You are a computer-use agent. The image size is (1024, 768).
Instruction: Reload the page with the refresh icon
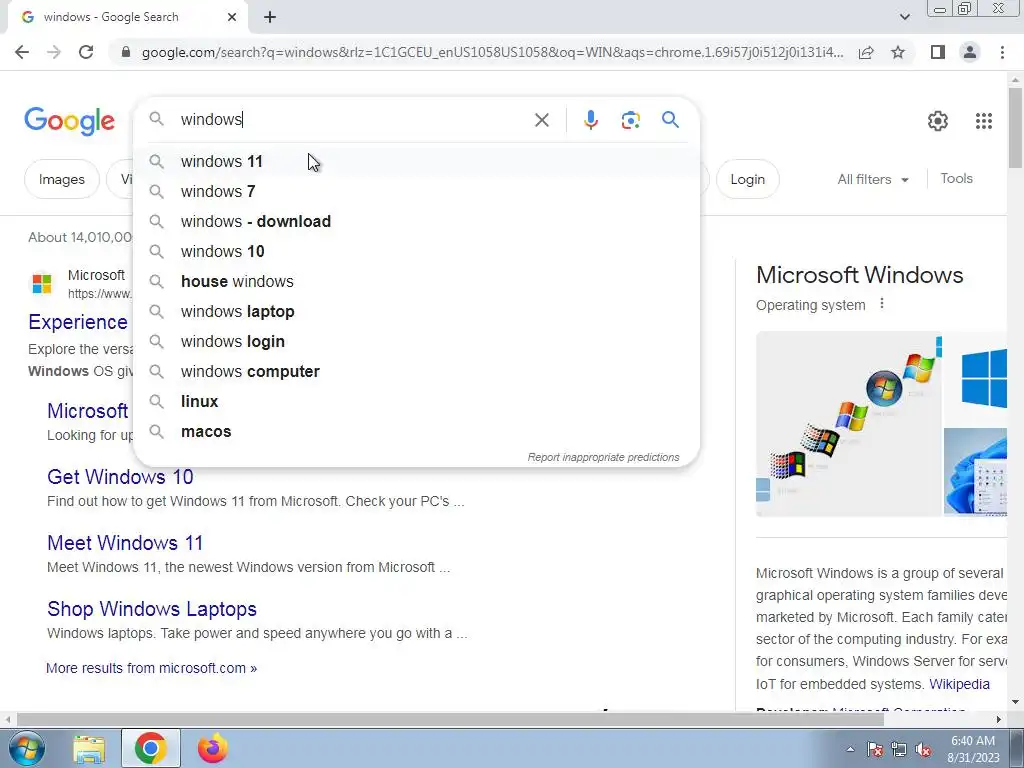pyautogui.click(x=86, y=52)
